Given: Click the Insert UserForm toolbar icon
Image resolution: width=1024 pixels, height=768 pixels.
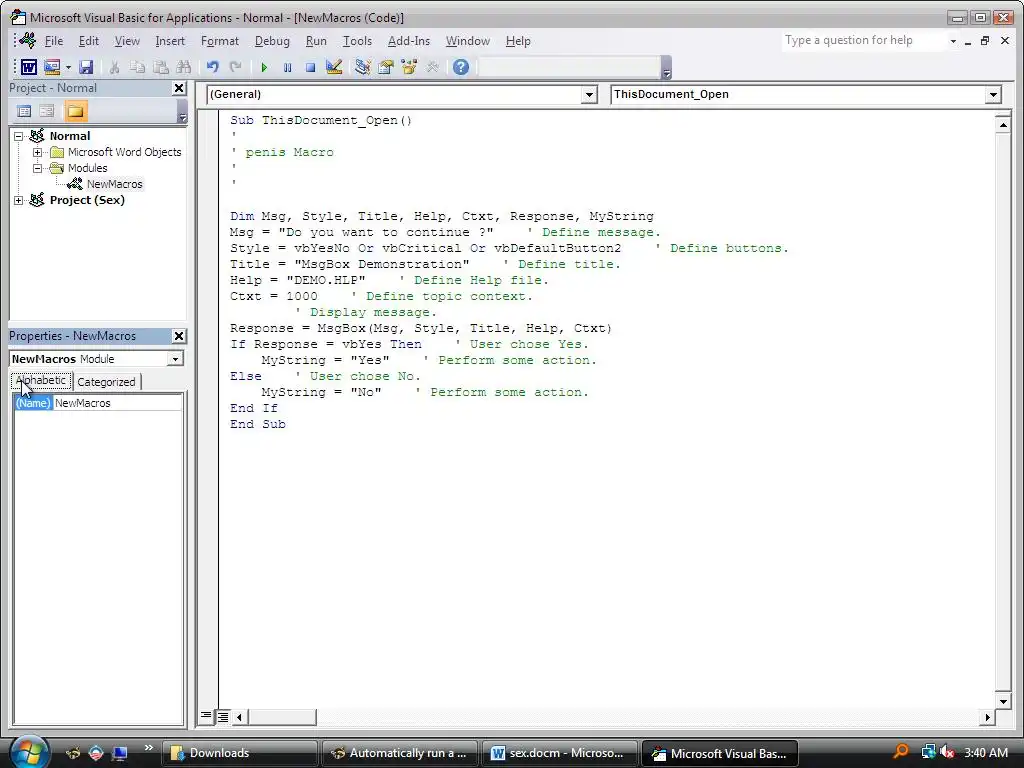Looking at the screenshot, I should pos(52,67).
